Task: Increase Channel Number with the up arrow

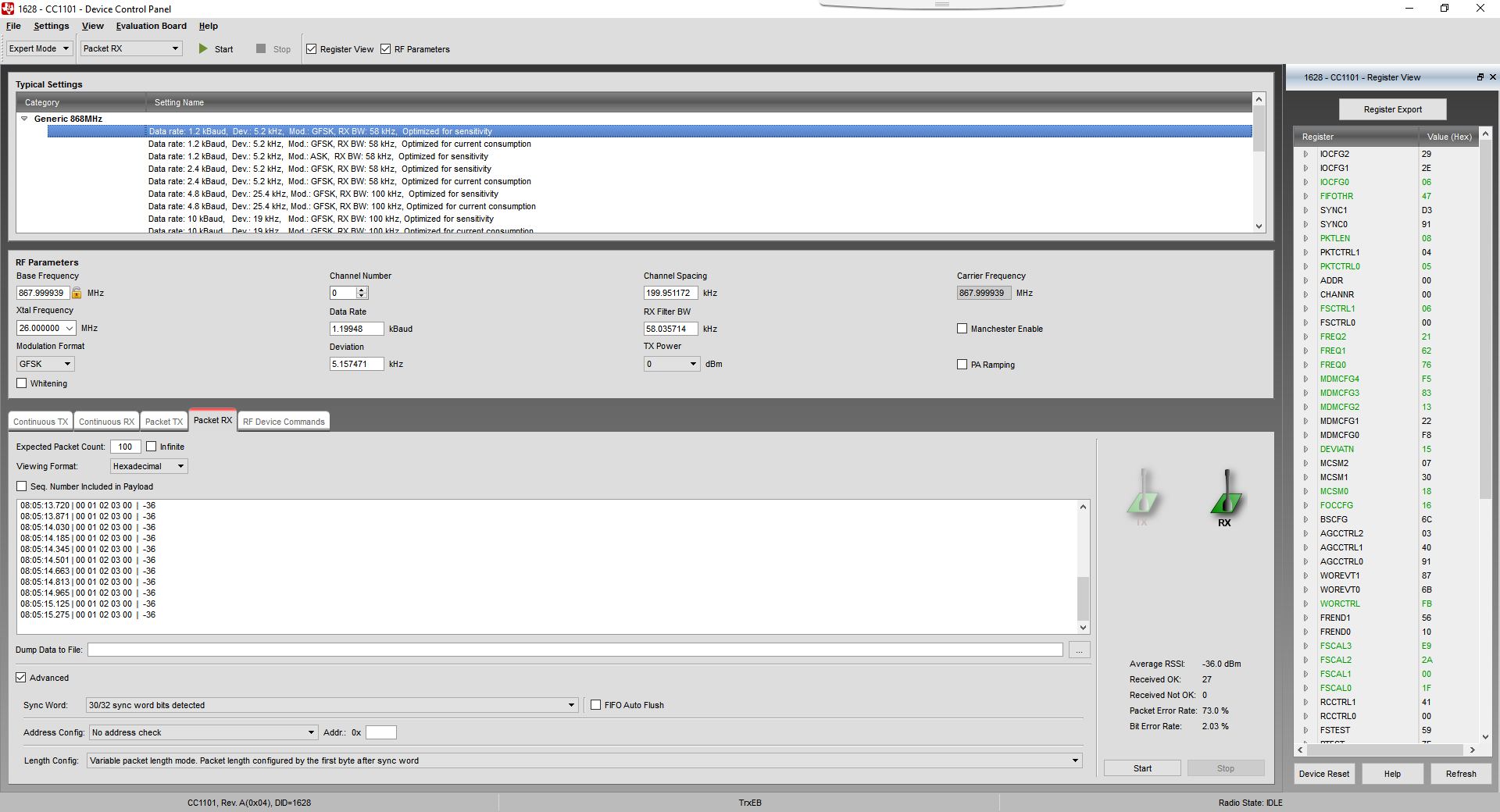Action: coord(362,290)
